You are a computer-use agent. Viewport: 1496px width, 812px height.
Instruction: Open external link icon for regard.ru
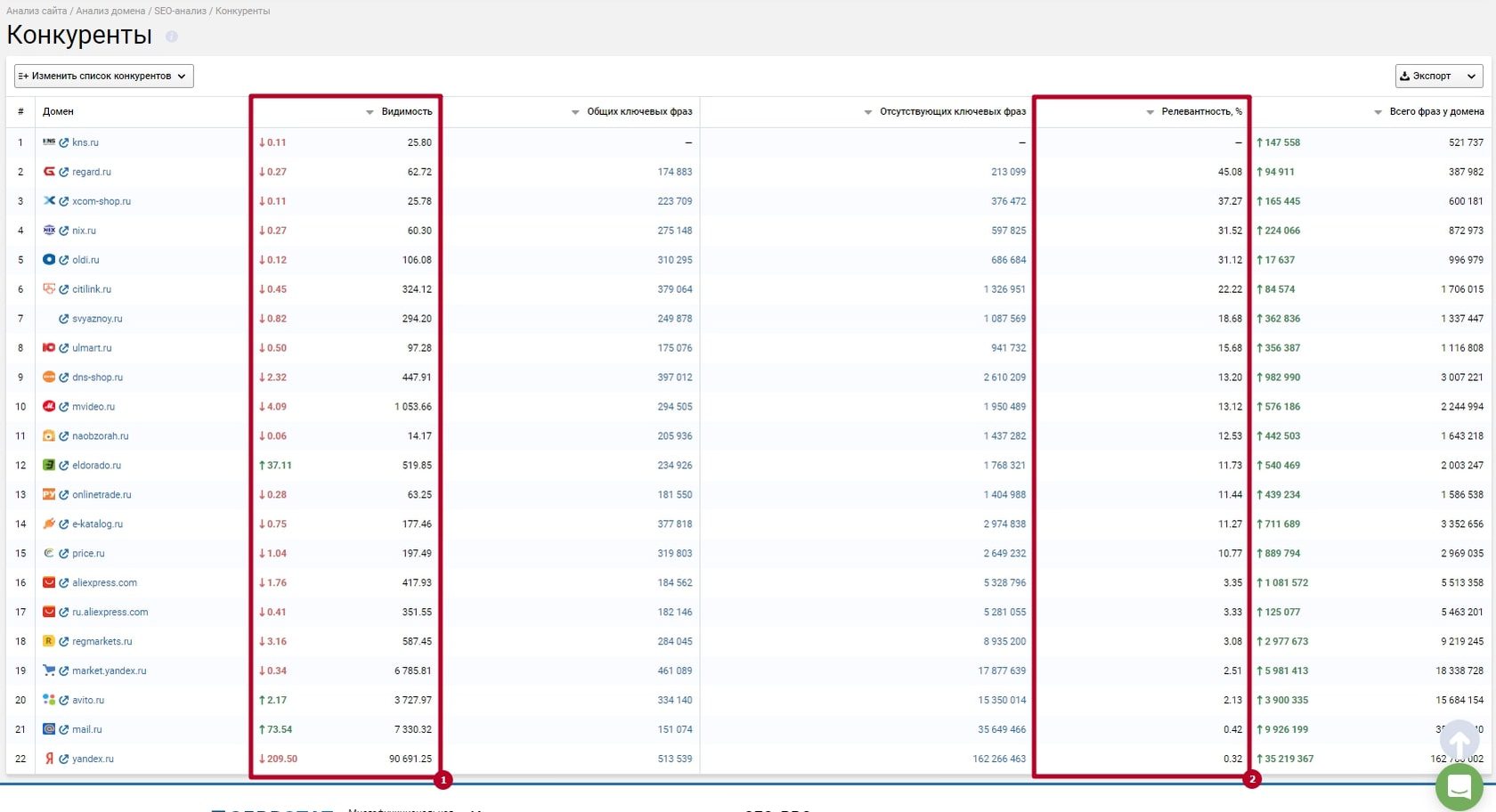pos(64,172)
